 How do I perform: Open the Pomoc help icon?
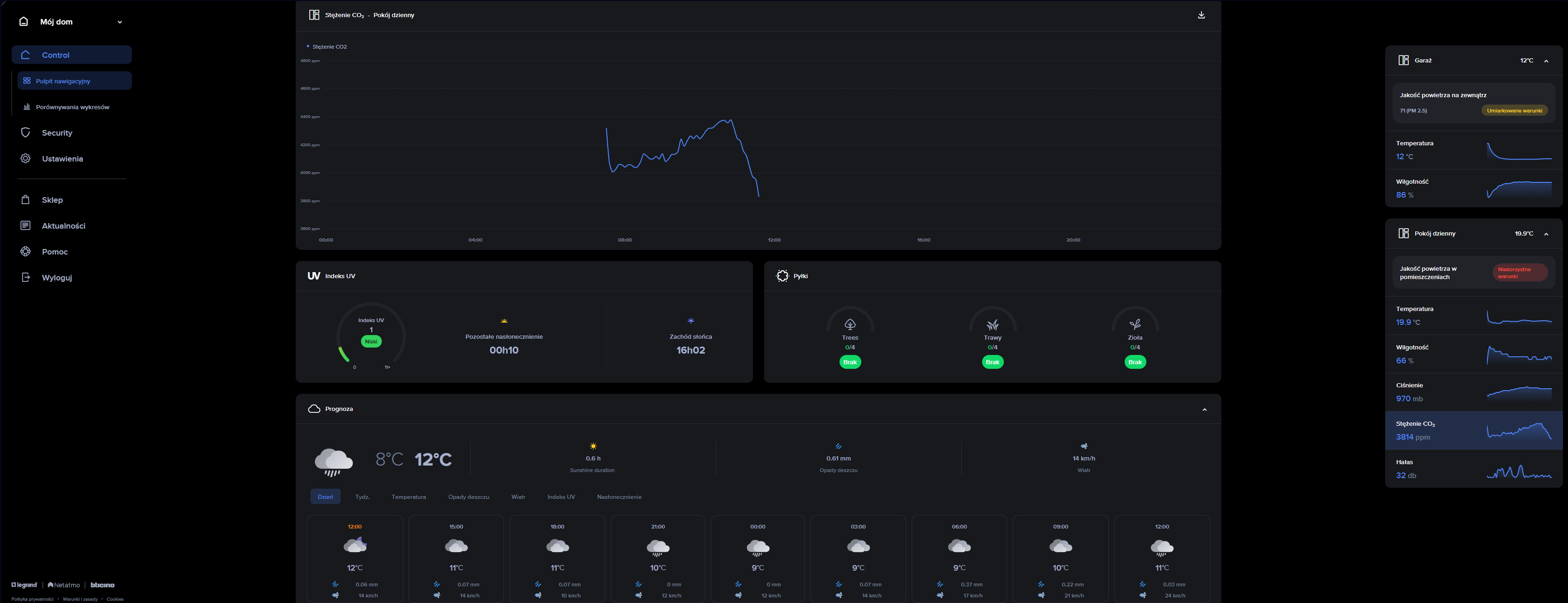[25, 251]
